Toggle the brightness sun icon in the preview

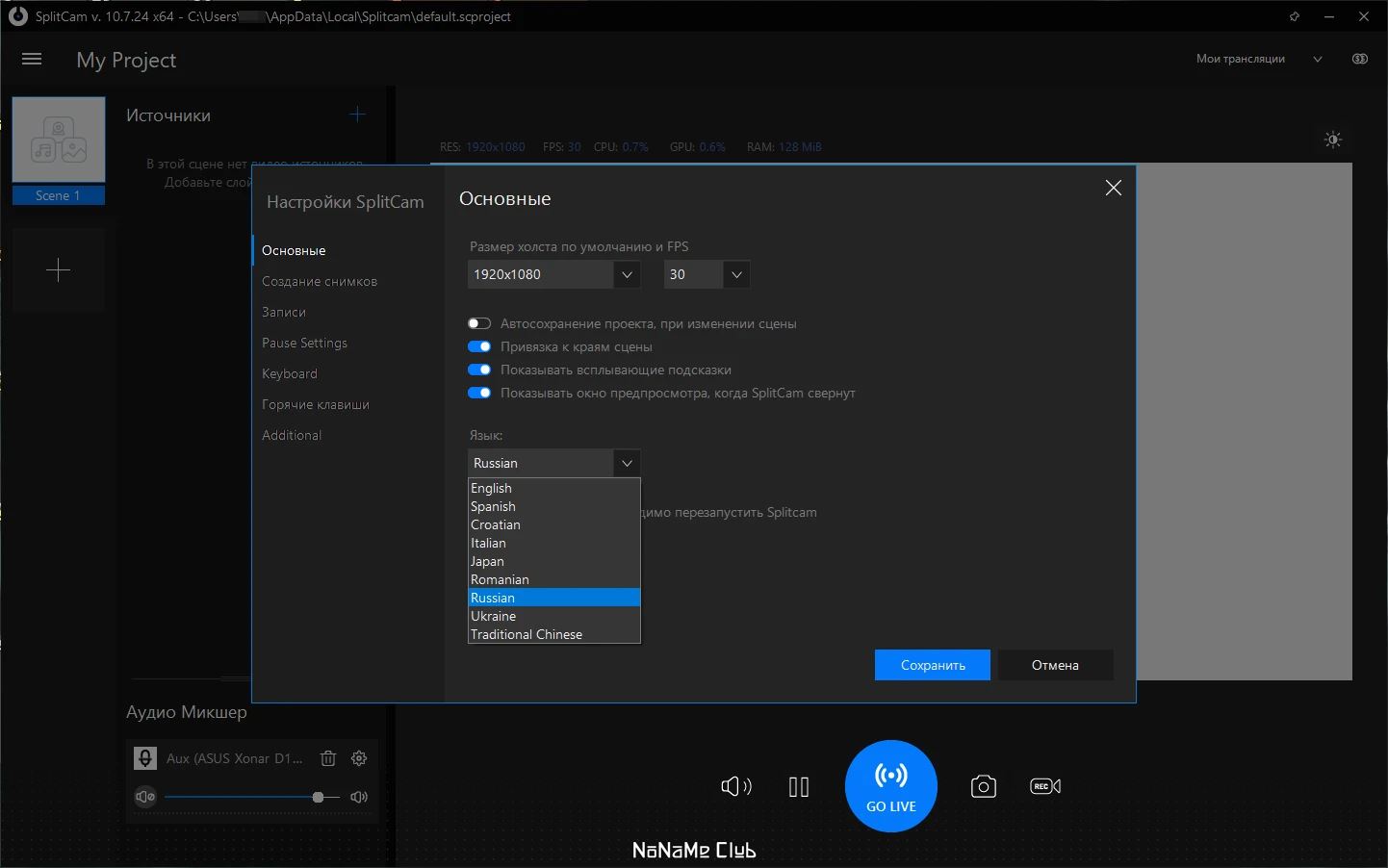[x=1333, y=140]
